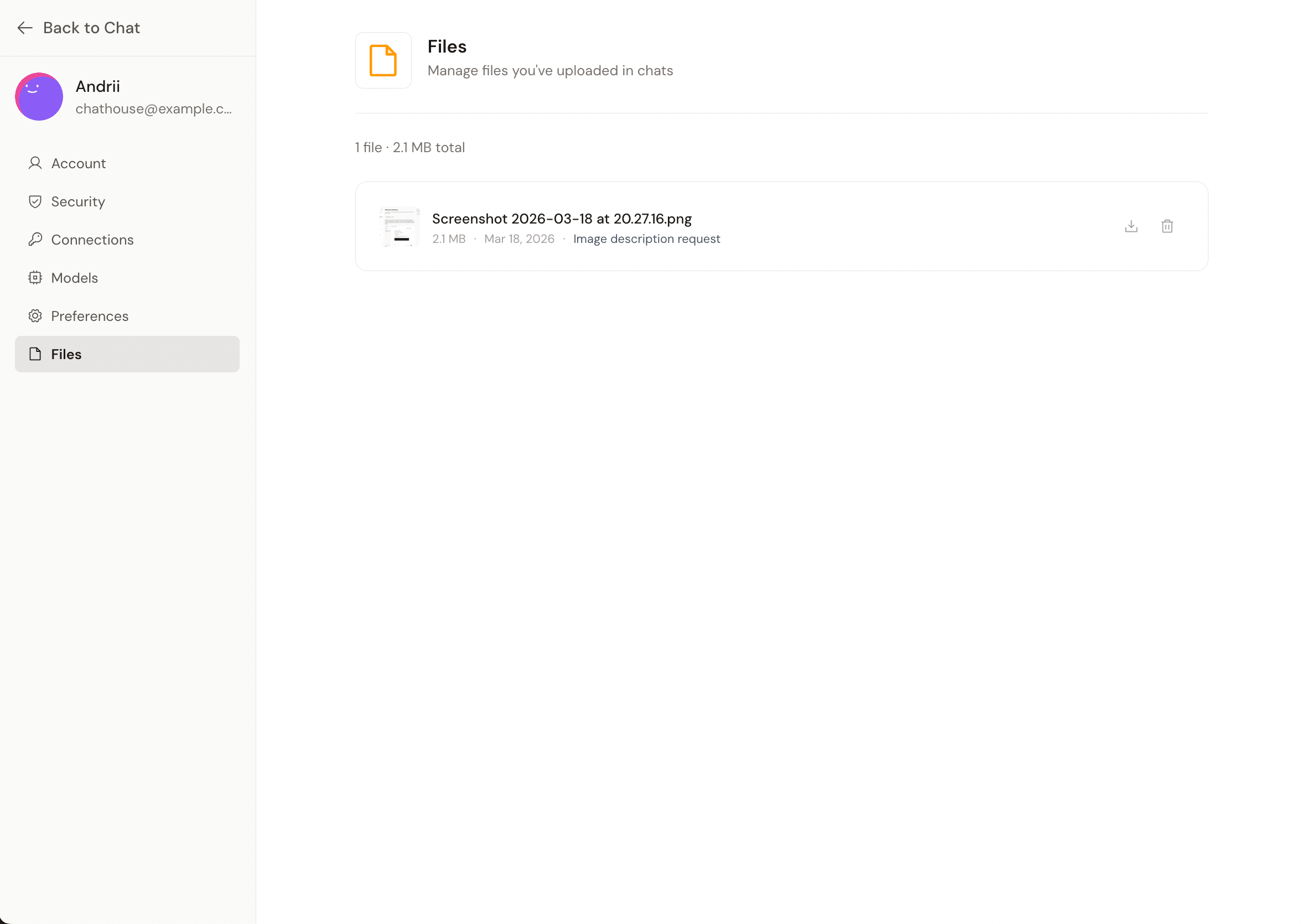Screen dimensions: 1307x924
Task: Click the Account person icon
Action: point(35,163)
